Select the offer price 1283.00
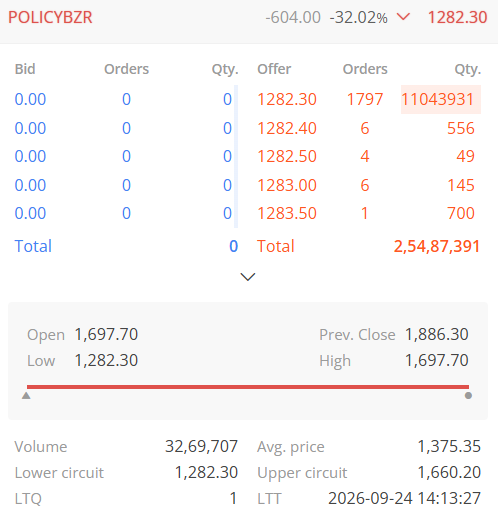The height and width of the screenshot is (523, 498). (x=287, y=185)
